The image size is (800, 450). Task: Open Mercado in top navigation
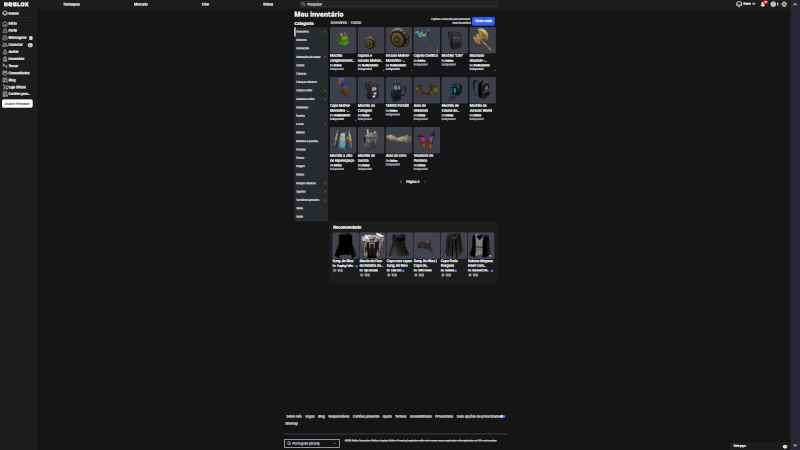[141, 4]
